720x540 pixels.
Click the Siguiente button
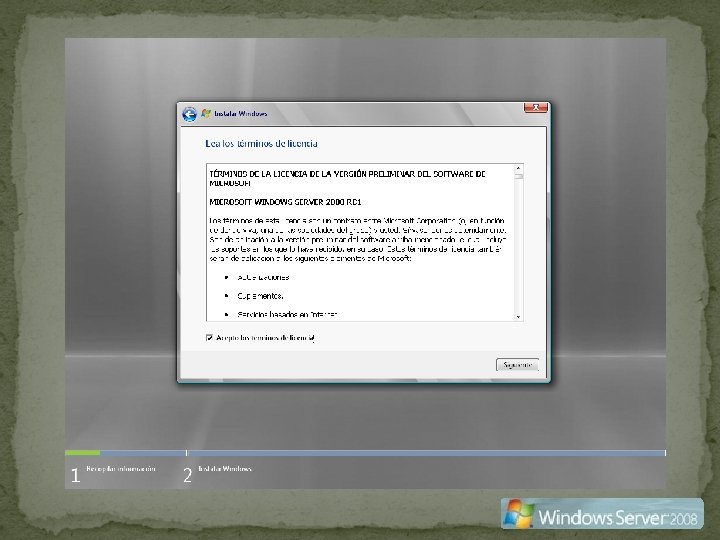[x=517, y=365]
